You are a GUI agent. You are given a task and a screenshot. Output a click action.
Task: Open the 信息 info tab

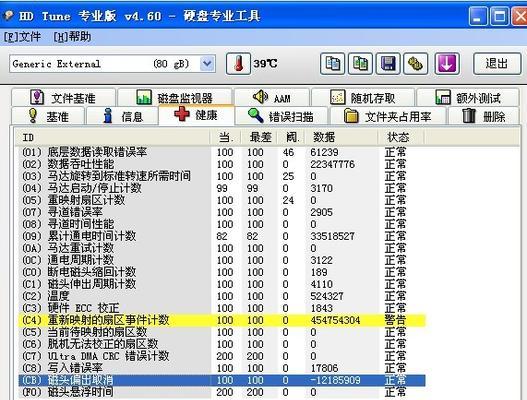click(122, 116)
